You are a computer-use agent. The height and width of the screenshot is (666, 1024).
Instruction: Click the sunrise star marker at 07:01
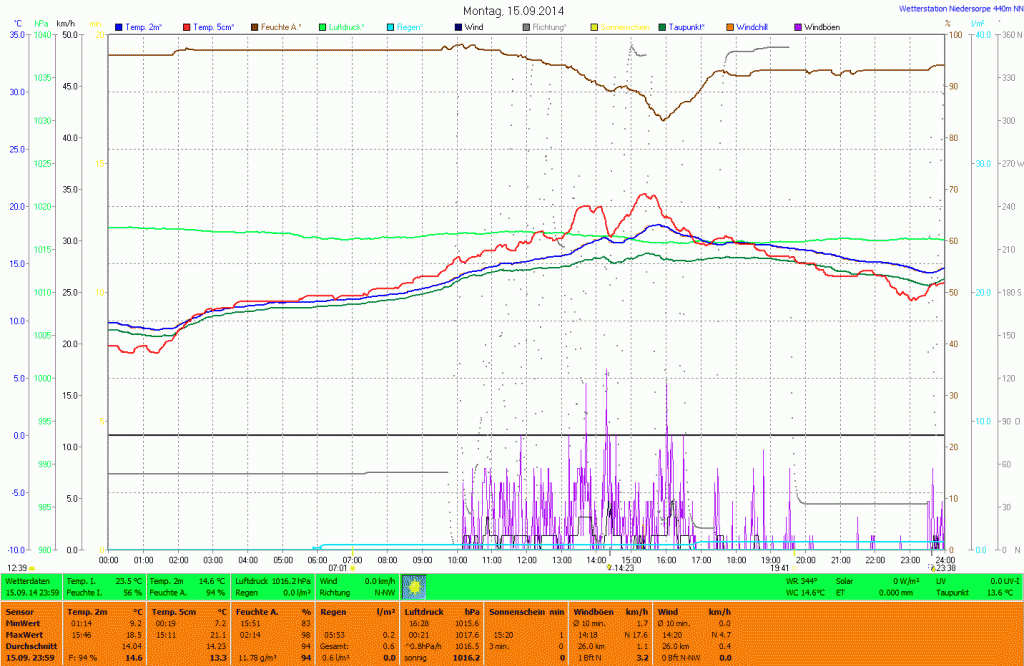coord(352,568)
